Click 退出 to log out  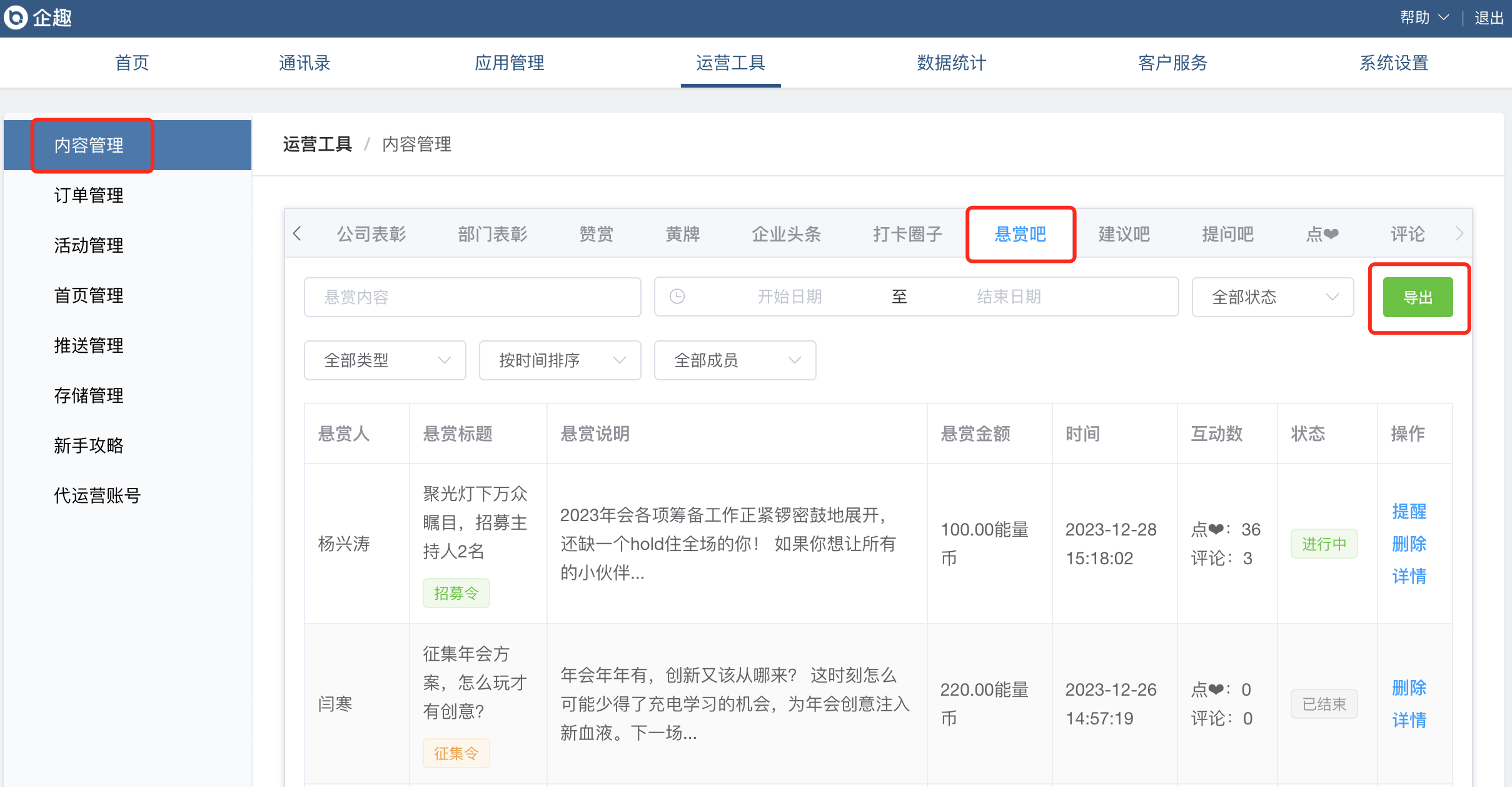[1488, 18]
